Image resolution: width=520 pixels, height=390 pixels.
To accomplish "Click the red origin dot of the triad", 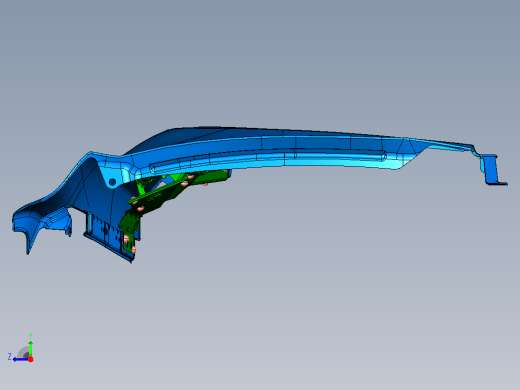I will pyautogui.click(x=31, y=359).
